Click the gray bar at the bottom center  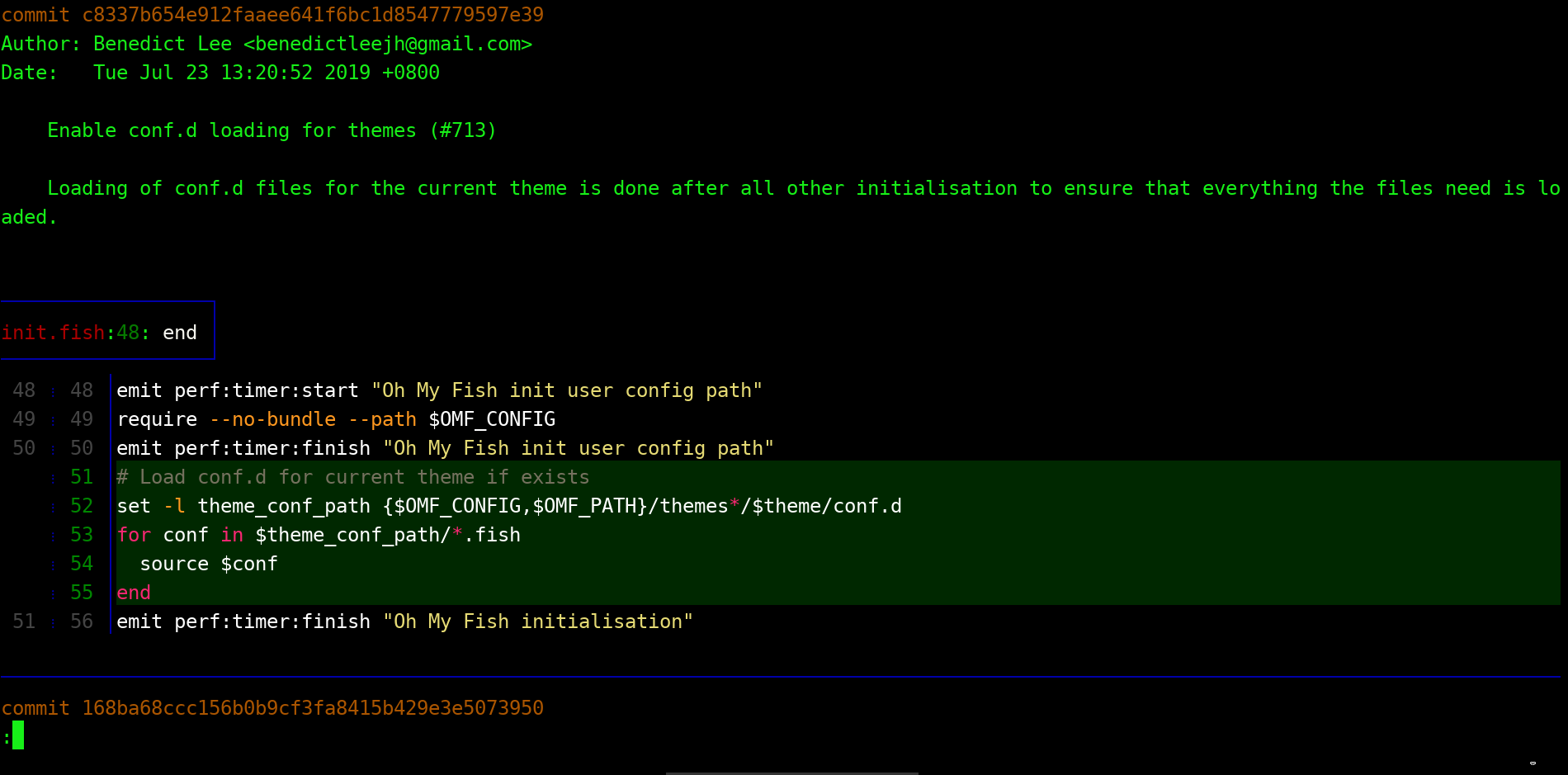click(x=791, y=773)
